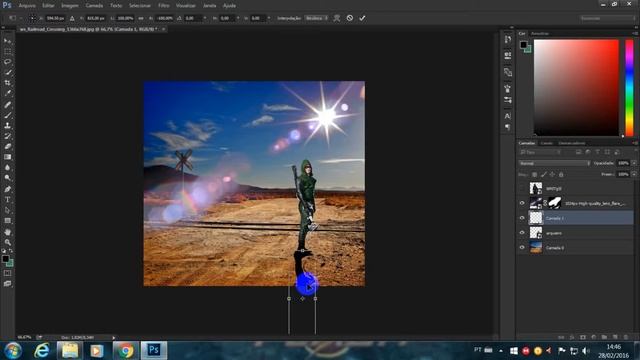The width and height of the screenshot is (640, 360).
Task: Select the Zoom tool
Action: (x=7, y=242)
